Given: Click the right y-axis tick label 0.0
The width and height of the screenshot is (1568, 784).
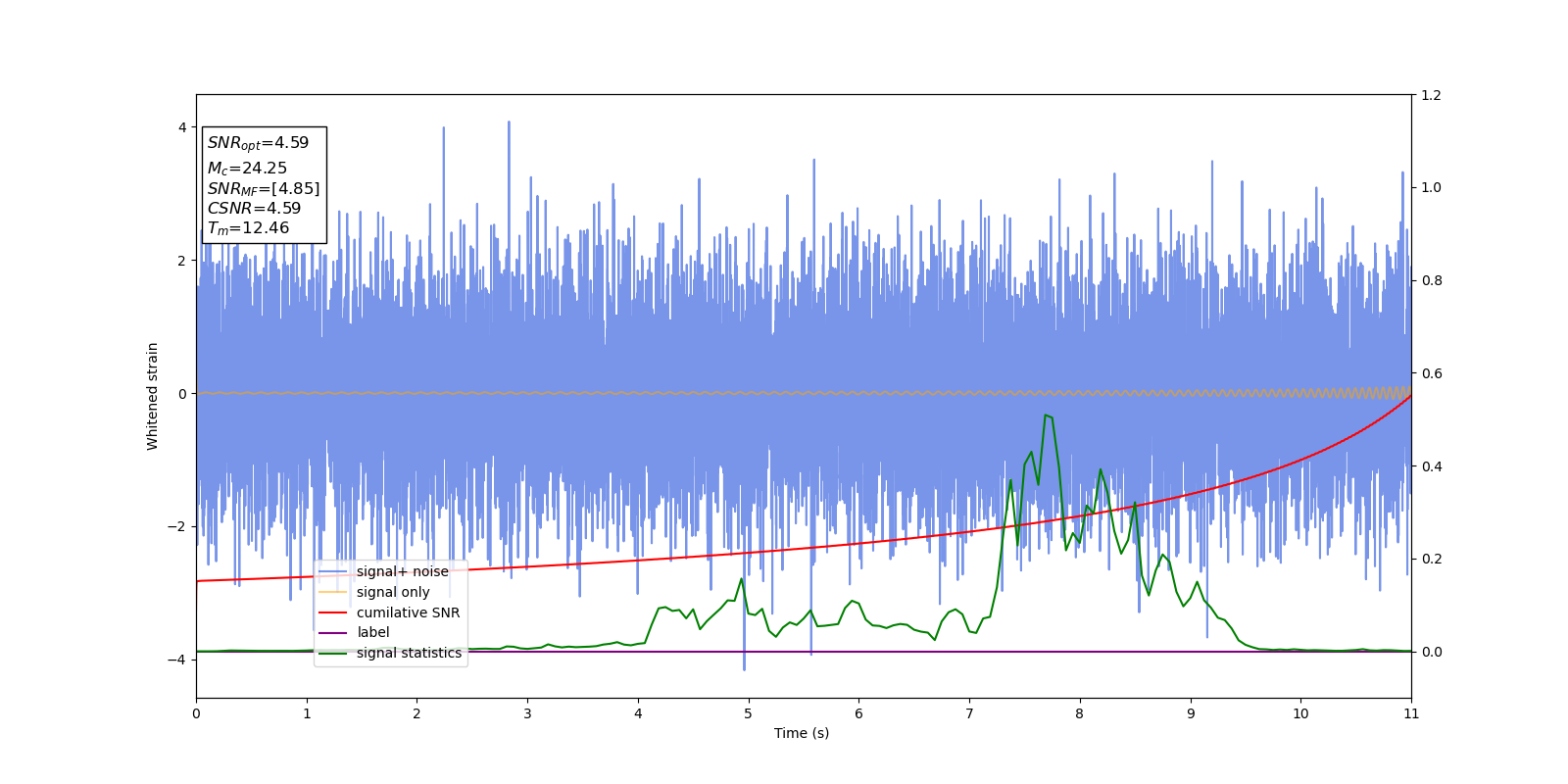Looking at the screenshot, I should pos(1431,652).
